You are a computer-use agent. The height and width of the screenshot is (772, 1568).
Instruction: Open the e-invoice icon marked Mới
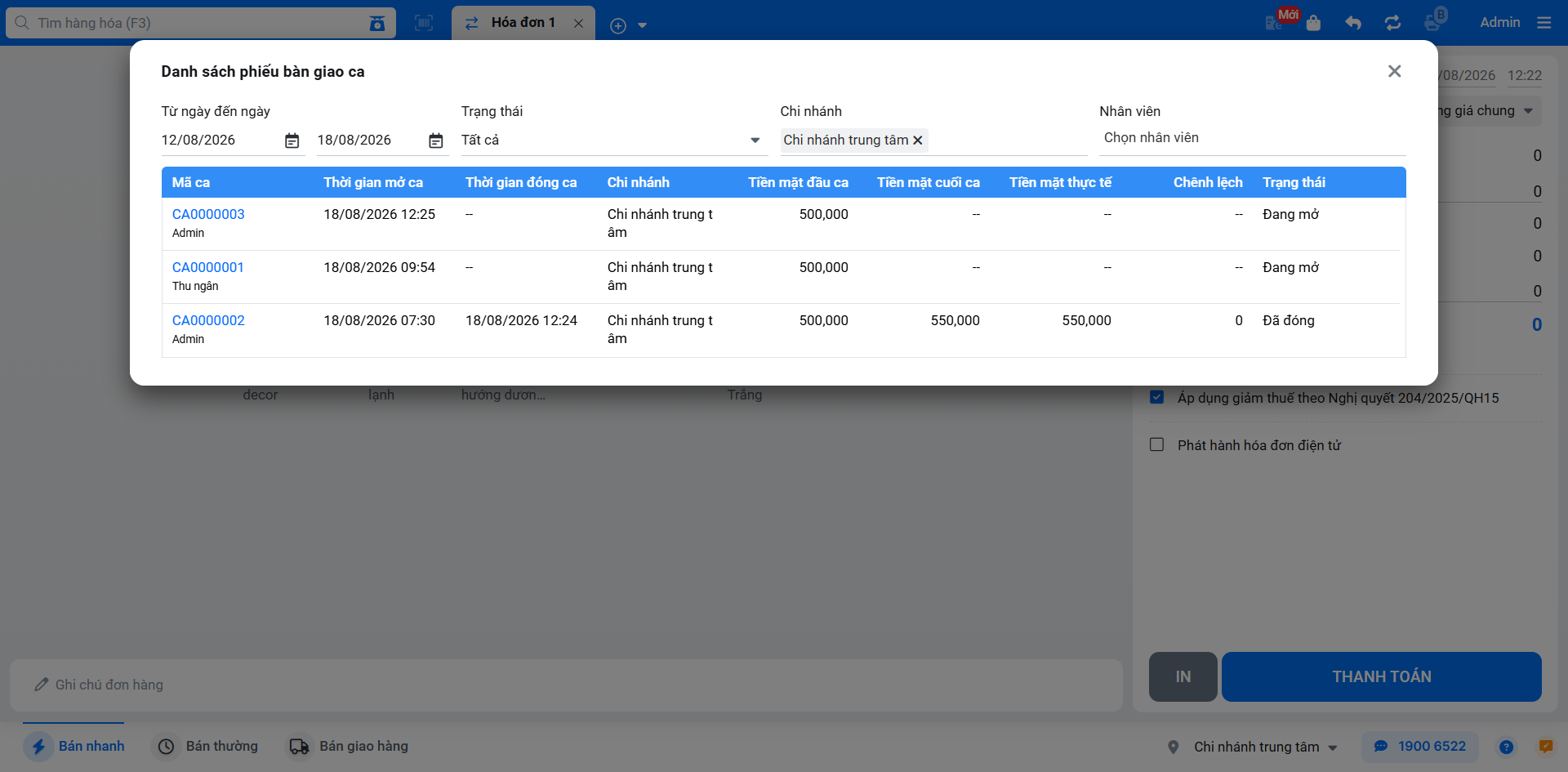tap(1274, 23)
